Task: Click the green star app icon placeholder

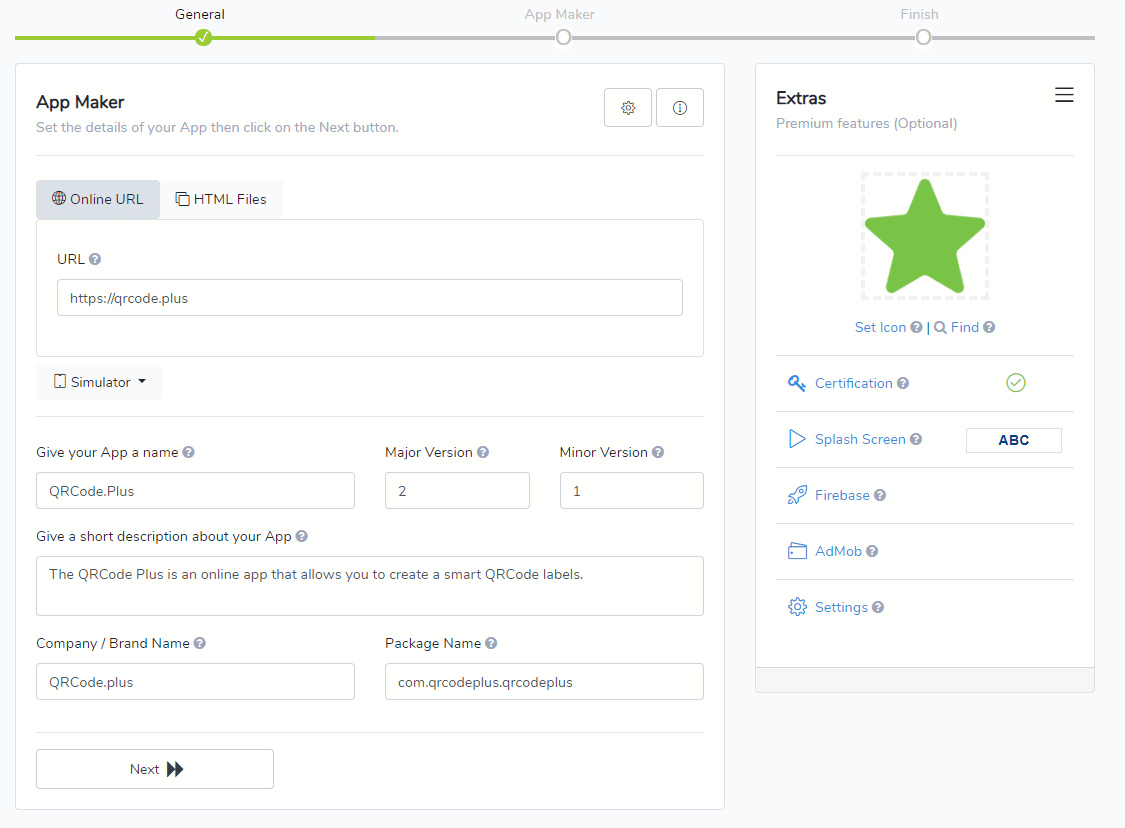Action: [925, 236]
